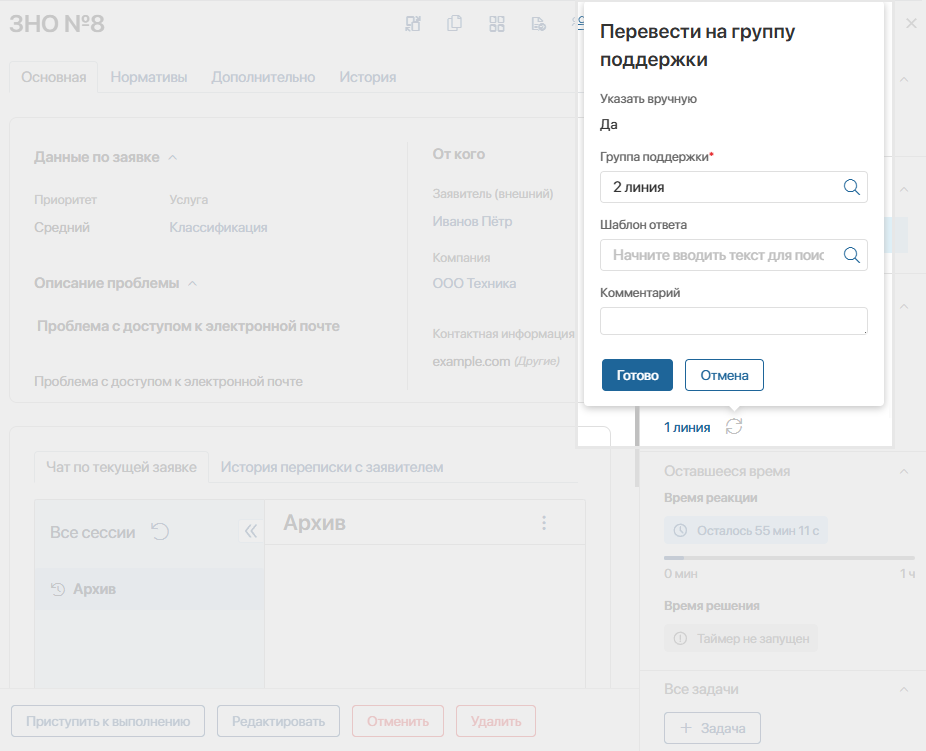This screenshot has width=926, height=751.
Task: Click the change group icon next to 1 линия
Action: [734, 426]
